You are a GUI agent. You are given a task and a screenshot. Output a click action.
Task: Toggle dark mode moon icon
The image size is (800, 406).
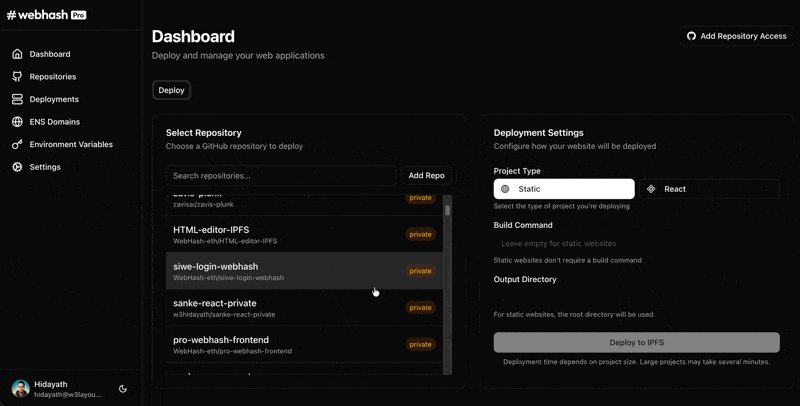tap(123, 389)
